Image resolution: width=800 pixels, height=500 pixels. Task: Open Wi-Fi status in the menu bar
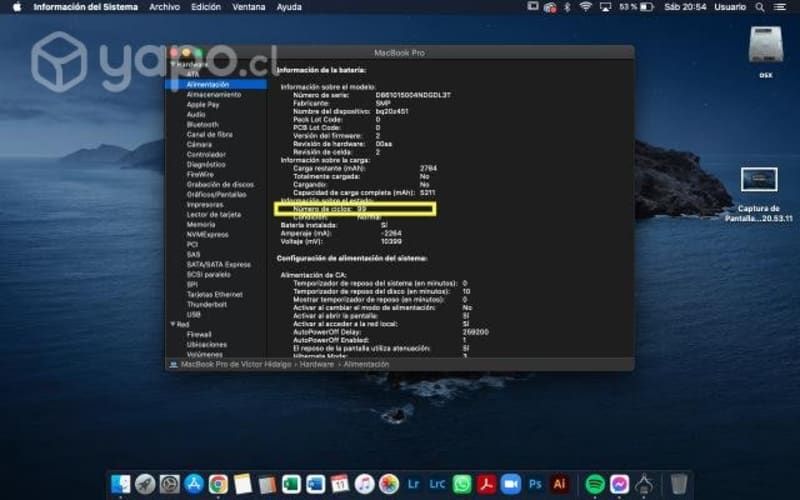coord(586,7)
